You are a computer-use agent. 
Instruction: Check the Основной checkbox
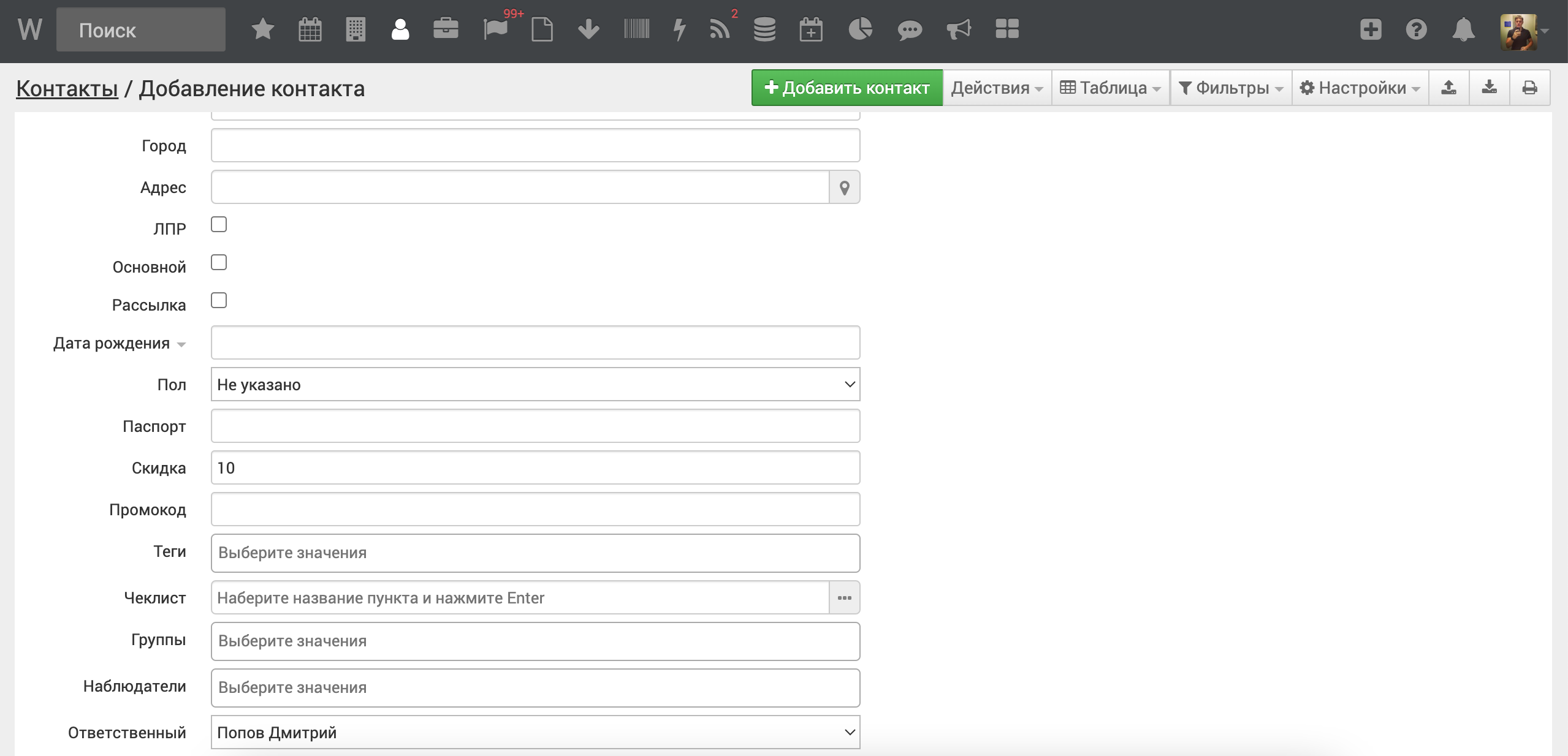click(x=219, y=263)
